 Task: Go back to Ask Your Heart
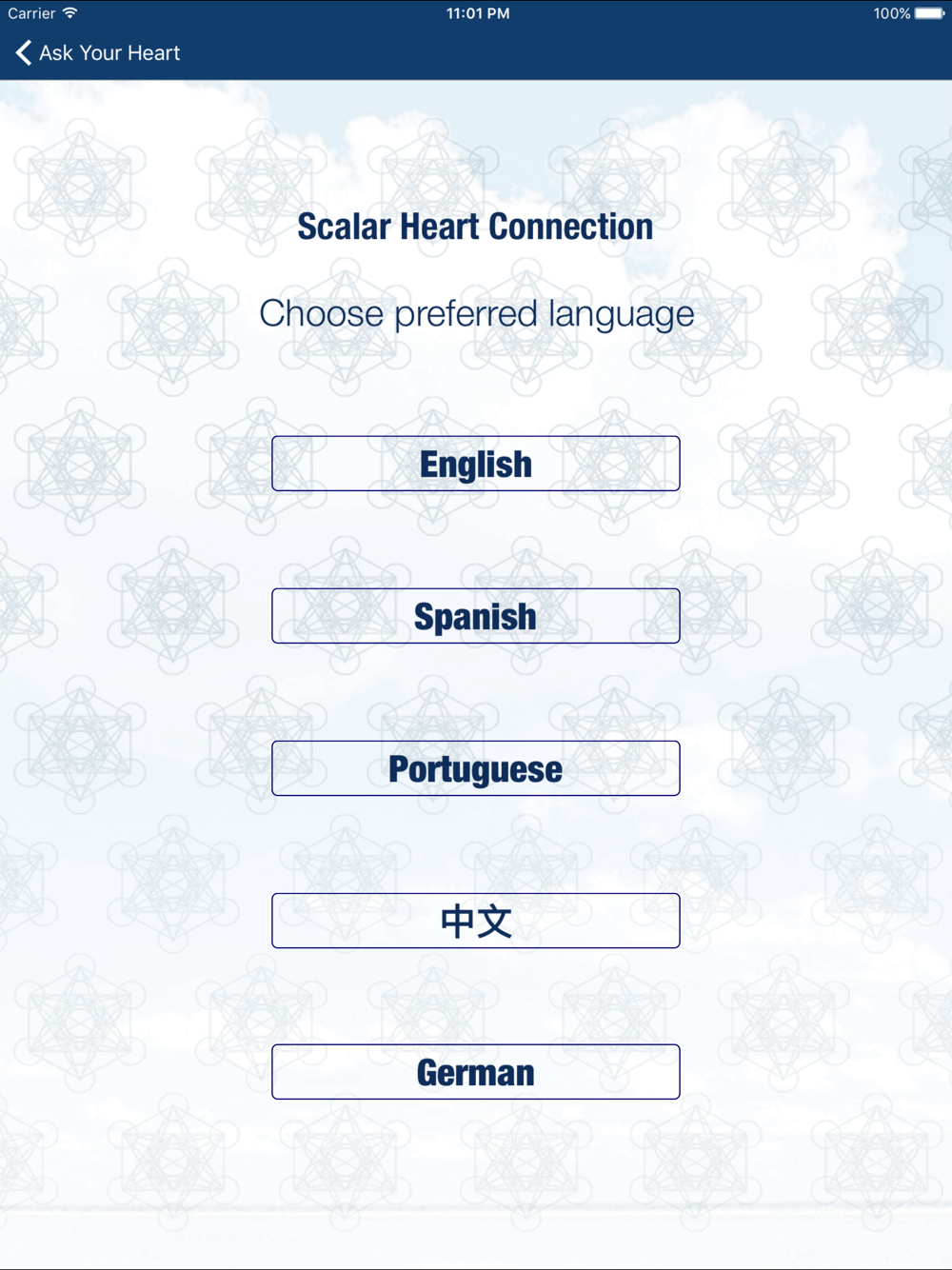[x=98, y=53]
